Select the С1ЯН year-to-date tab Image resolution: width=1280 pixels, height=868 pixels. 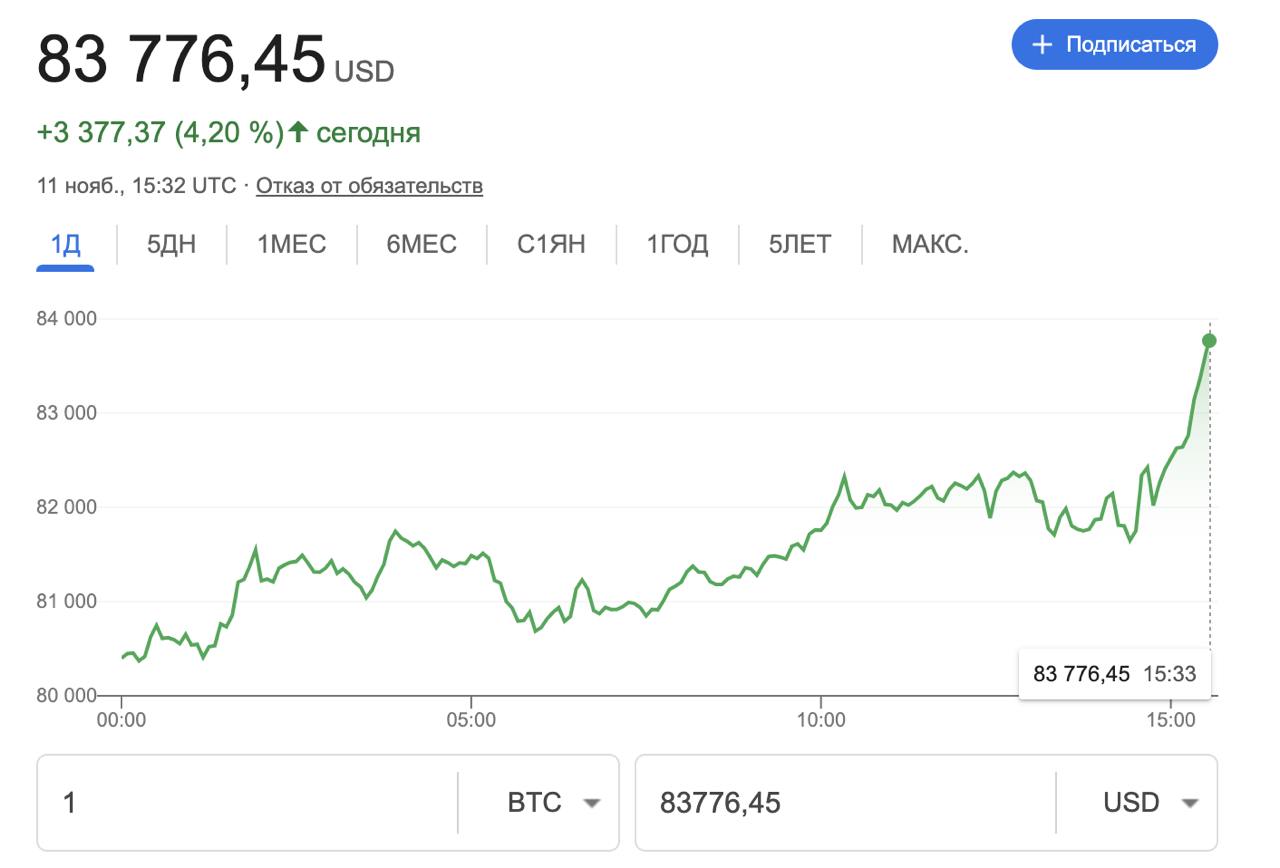click(551, 245)
